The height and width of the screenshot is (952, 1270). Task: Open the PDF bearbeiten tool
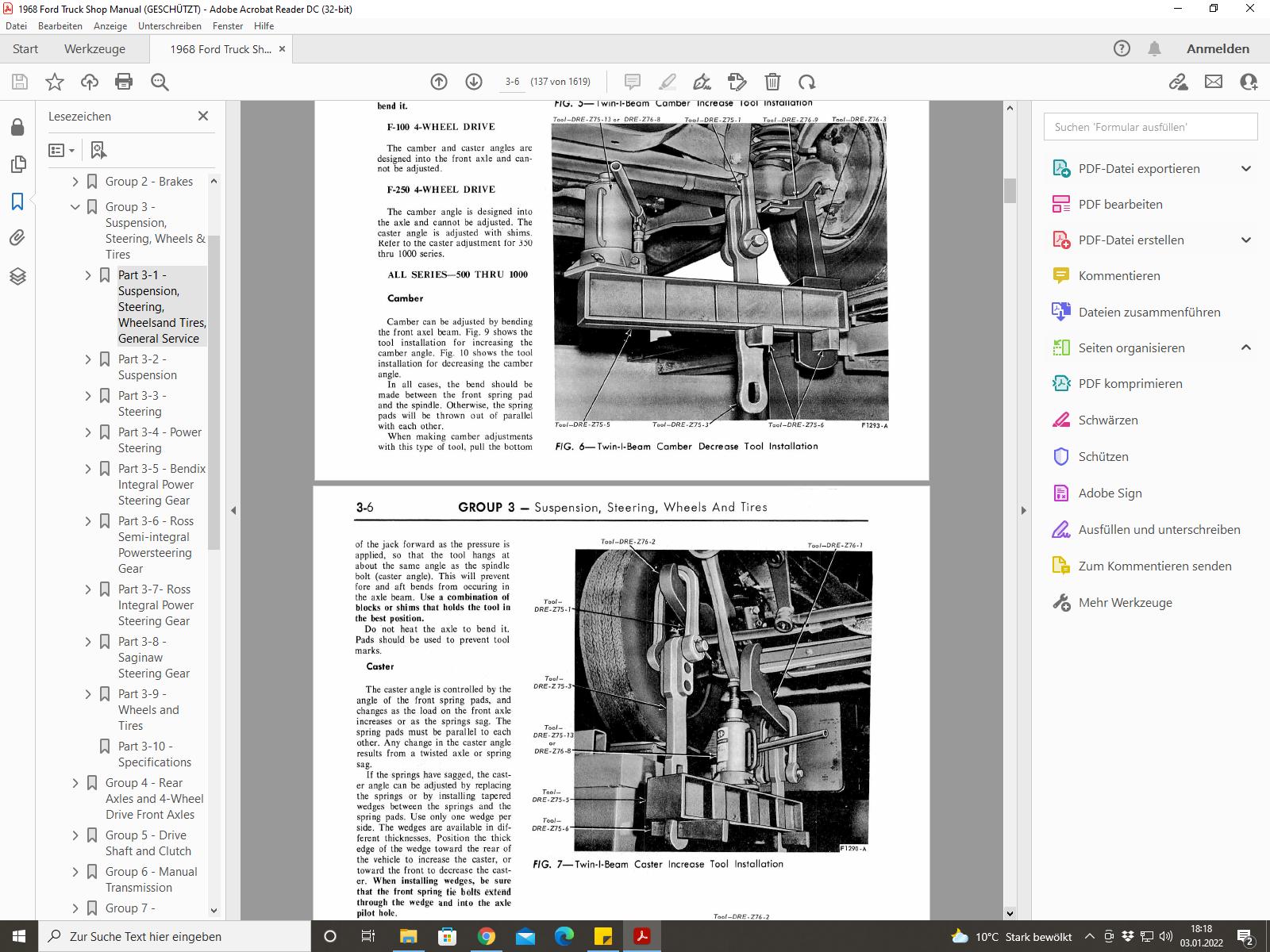[1120, 204]
